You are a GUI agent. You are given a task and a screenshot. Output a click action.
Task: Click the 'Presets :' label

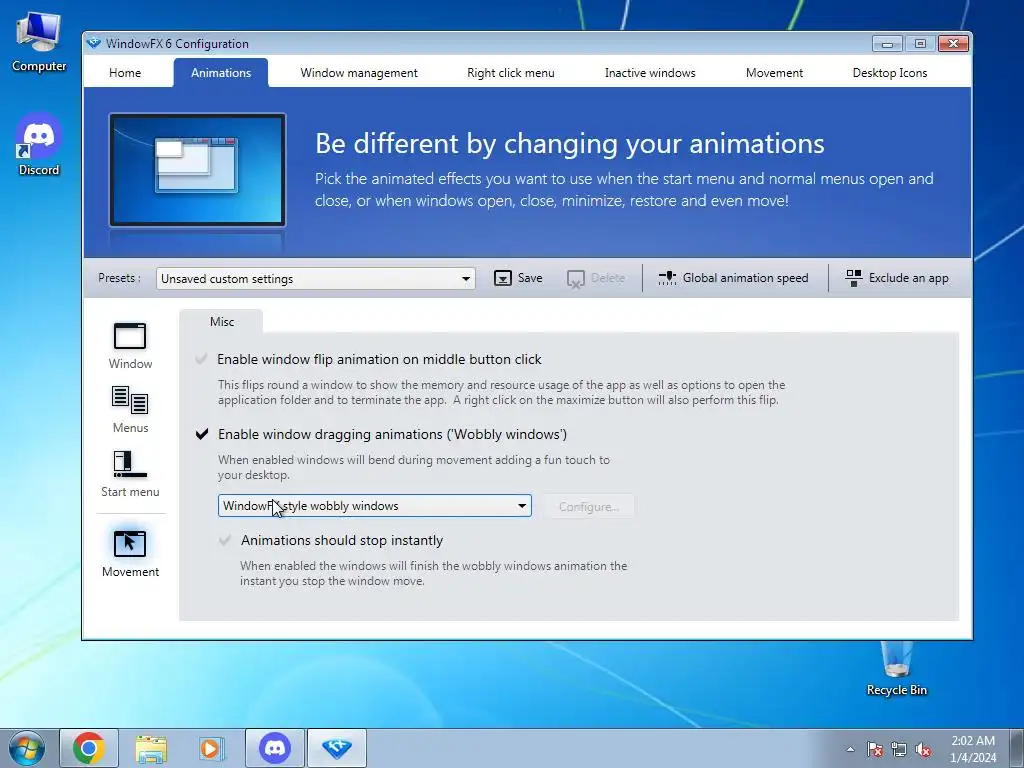[x=120, y=278]
